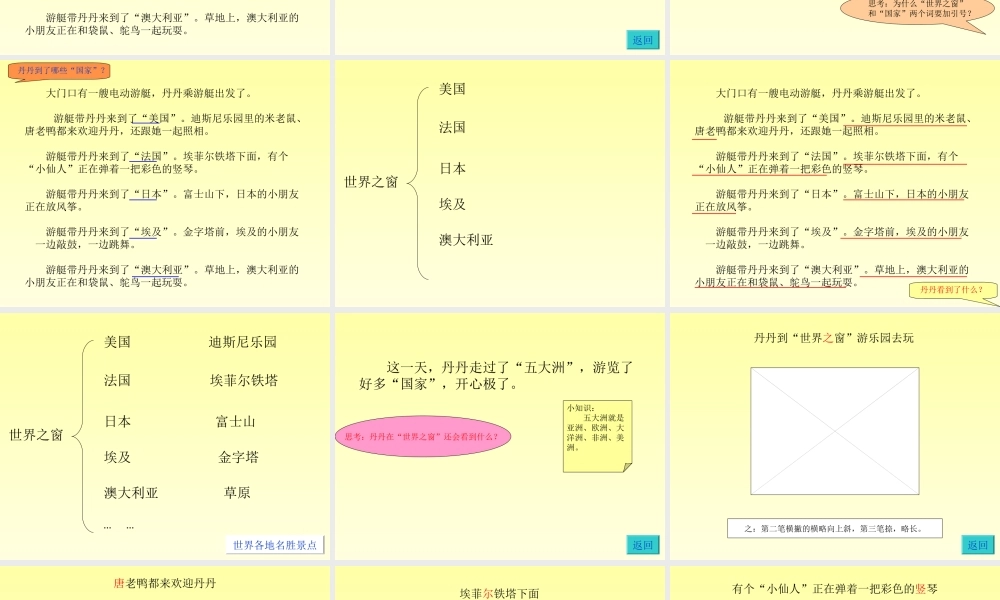Click 金字塔 in the landmark list
This screenshot has height=600, width=1000.
point(239,457)
